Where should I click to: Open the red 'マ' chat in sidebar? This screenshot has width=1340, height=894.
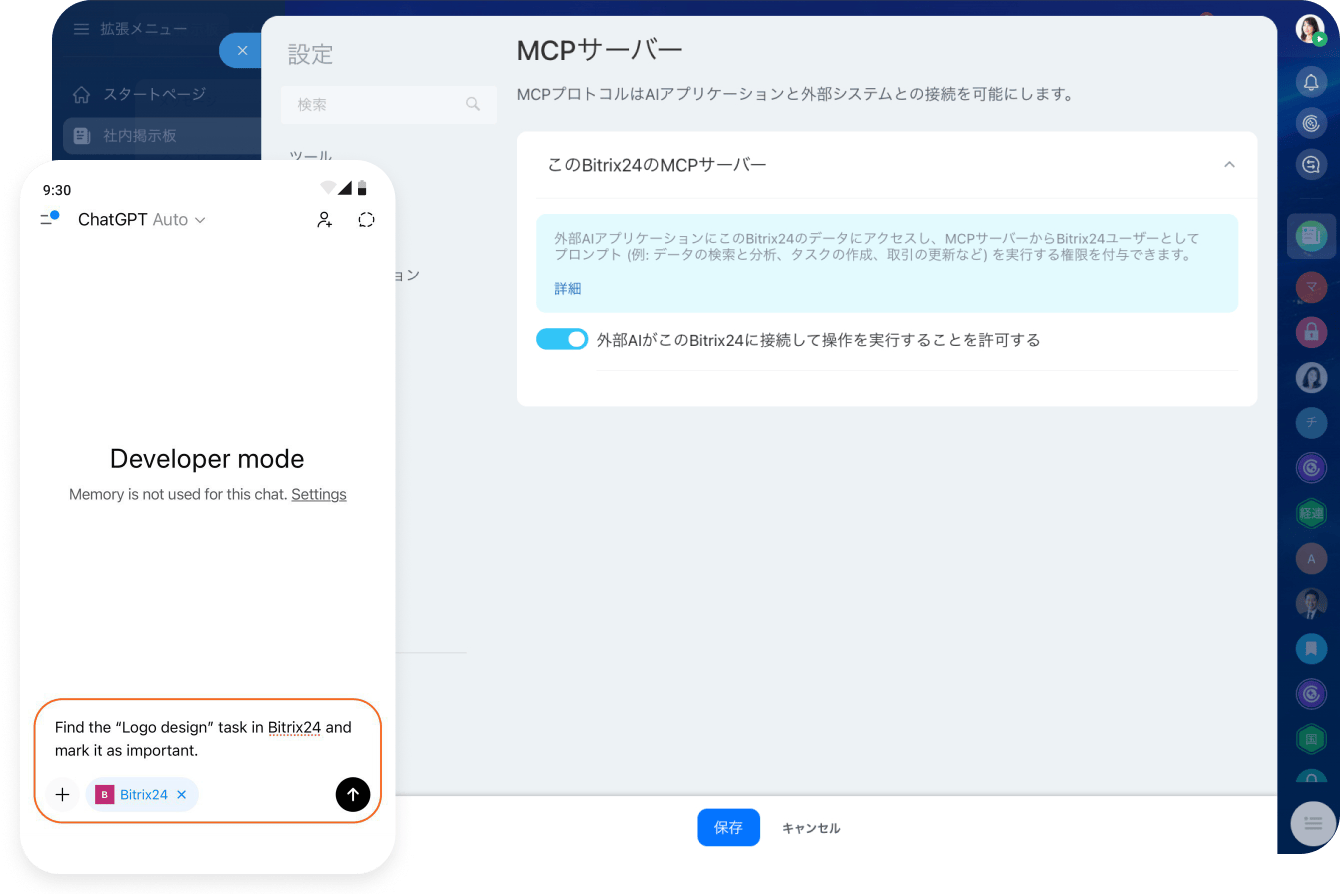click(x=1311, y=288)
